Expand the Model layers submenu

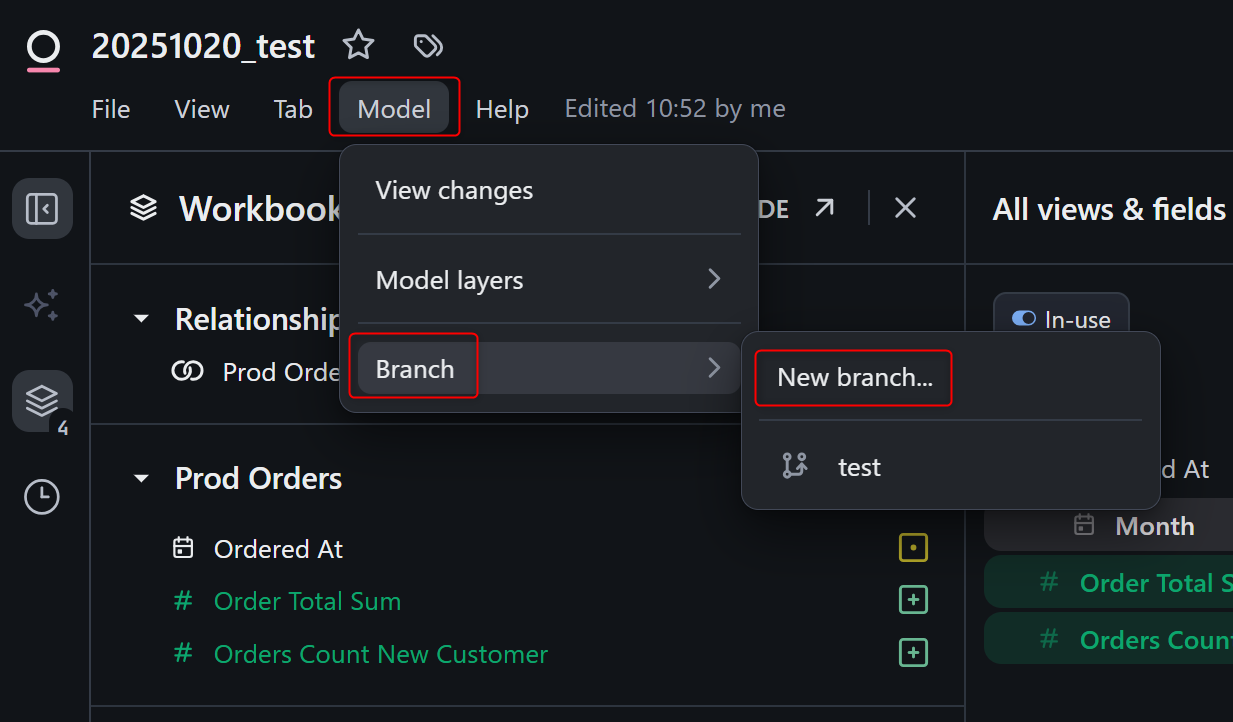coord(548,280)
